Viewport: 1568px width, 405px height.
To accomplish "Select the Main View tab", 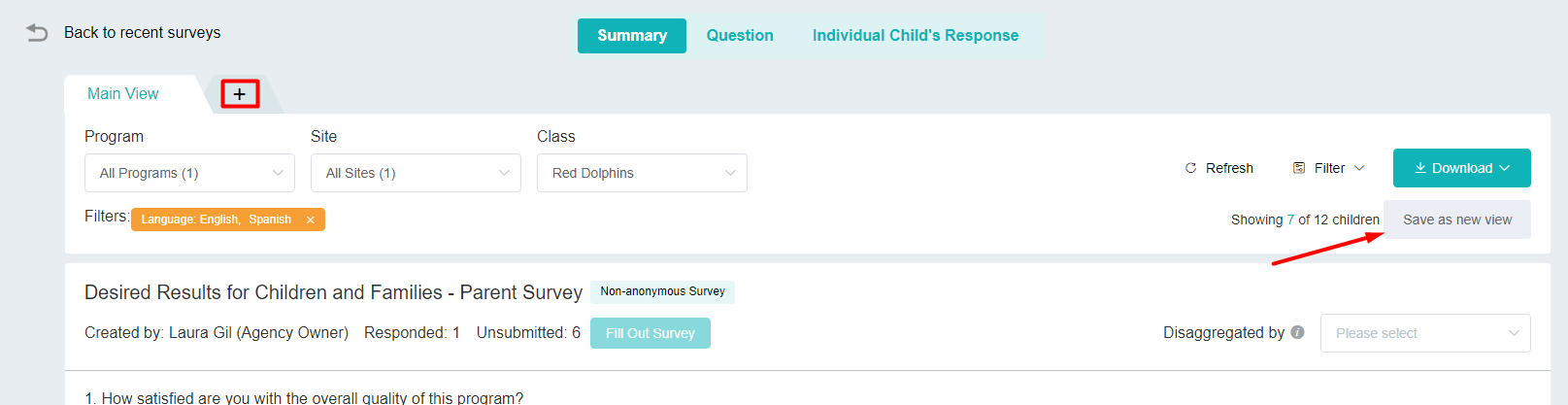I will pyautogui.click(x=123, y=94).
